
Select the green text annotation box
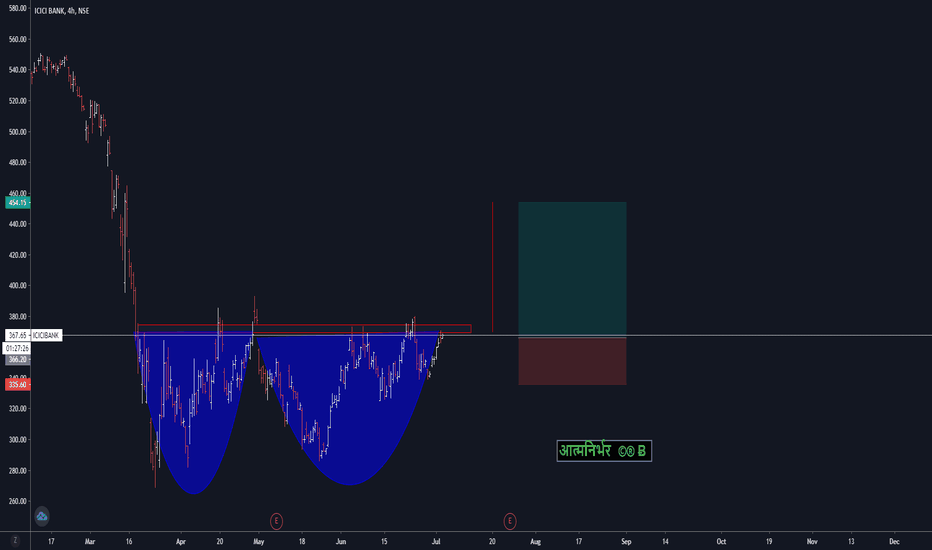(x=604, y=451)
